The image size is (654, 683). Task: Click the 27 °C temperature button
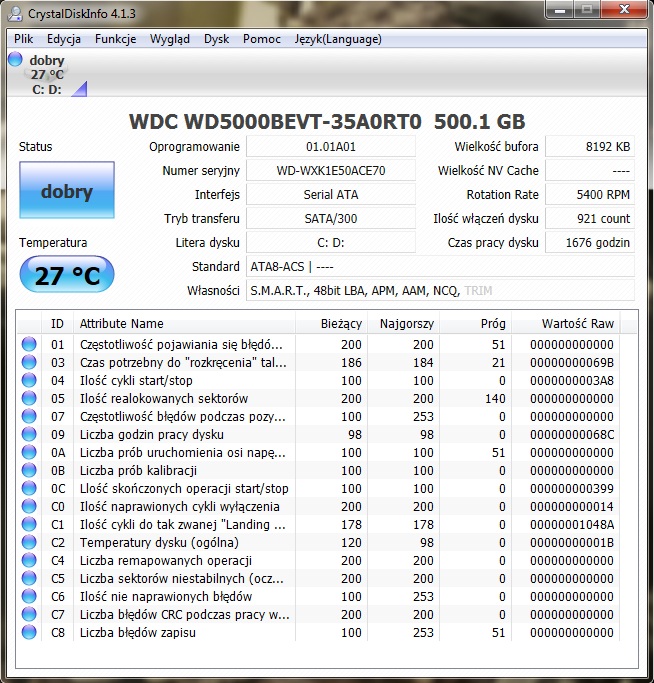(x=67, y=274)
